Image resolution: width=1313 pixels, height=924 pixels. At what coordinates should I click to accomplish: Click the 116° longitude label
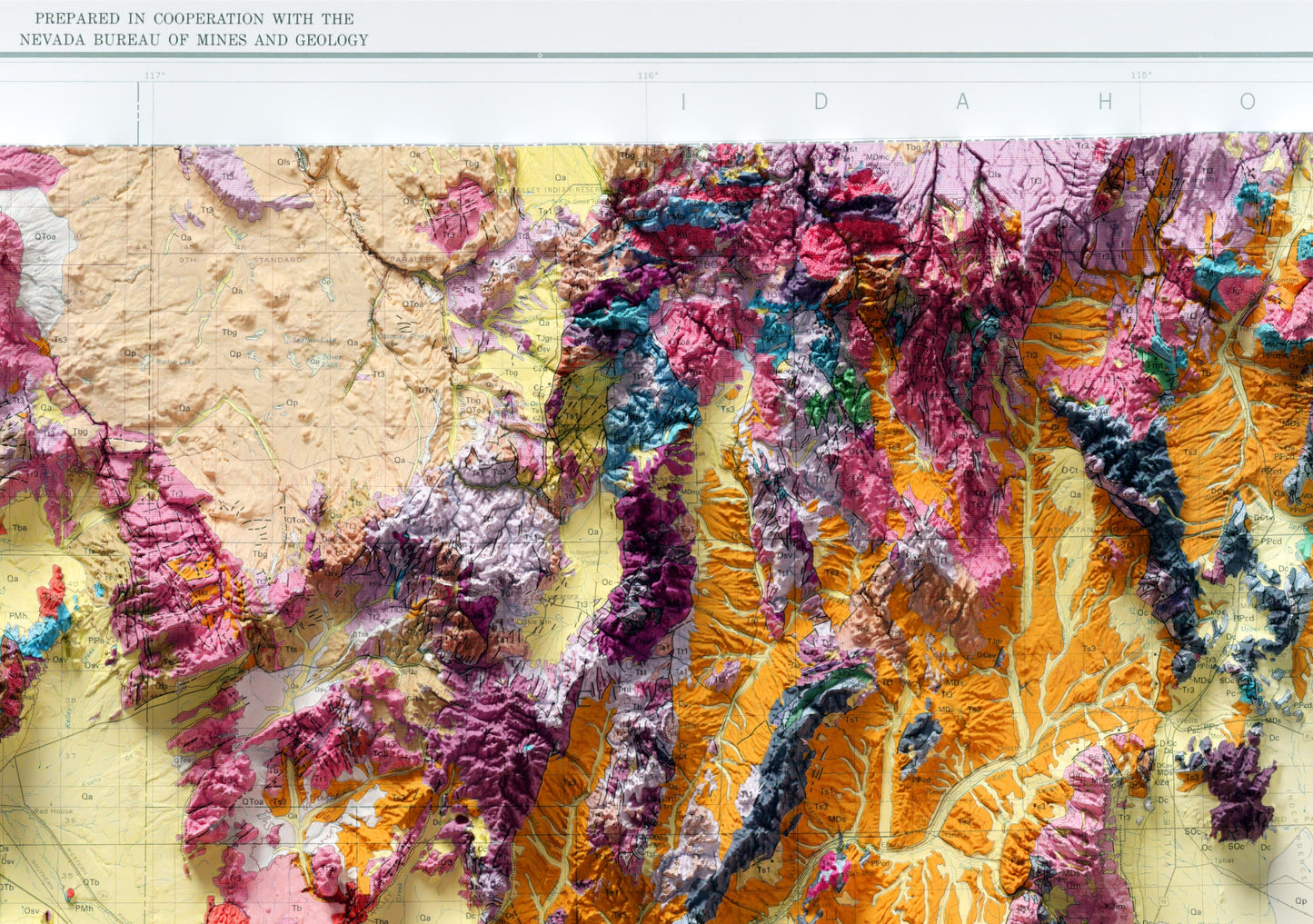(x=648, y=75)
